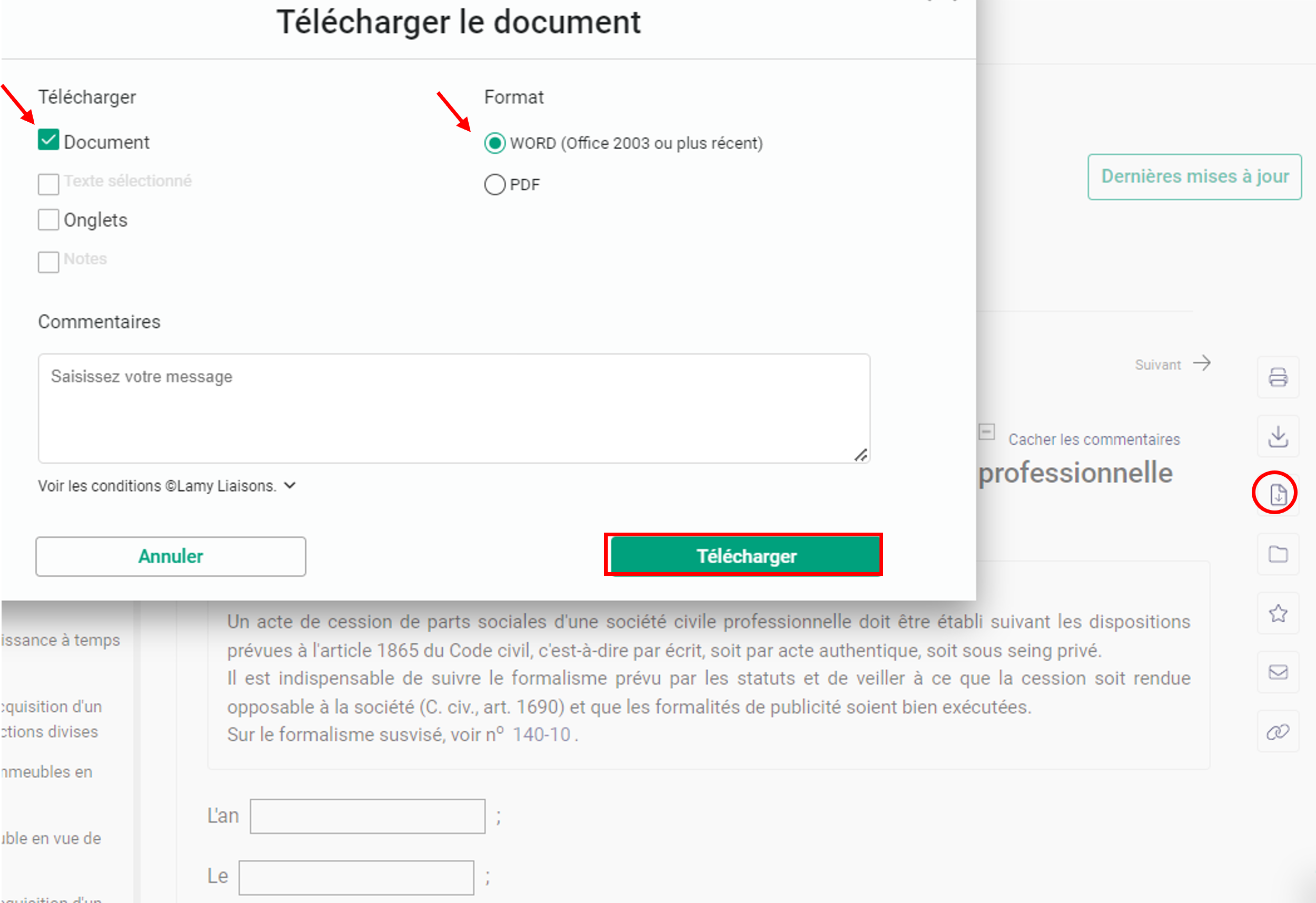Viewport: 1316px width, 903px height.
Task: Select the WORD format radio button
Action: pos(494,143)
